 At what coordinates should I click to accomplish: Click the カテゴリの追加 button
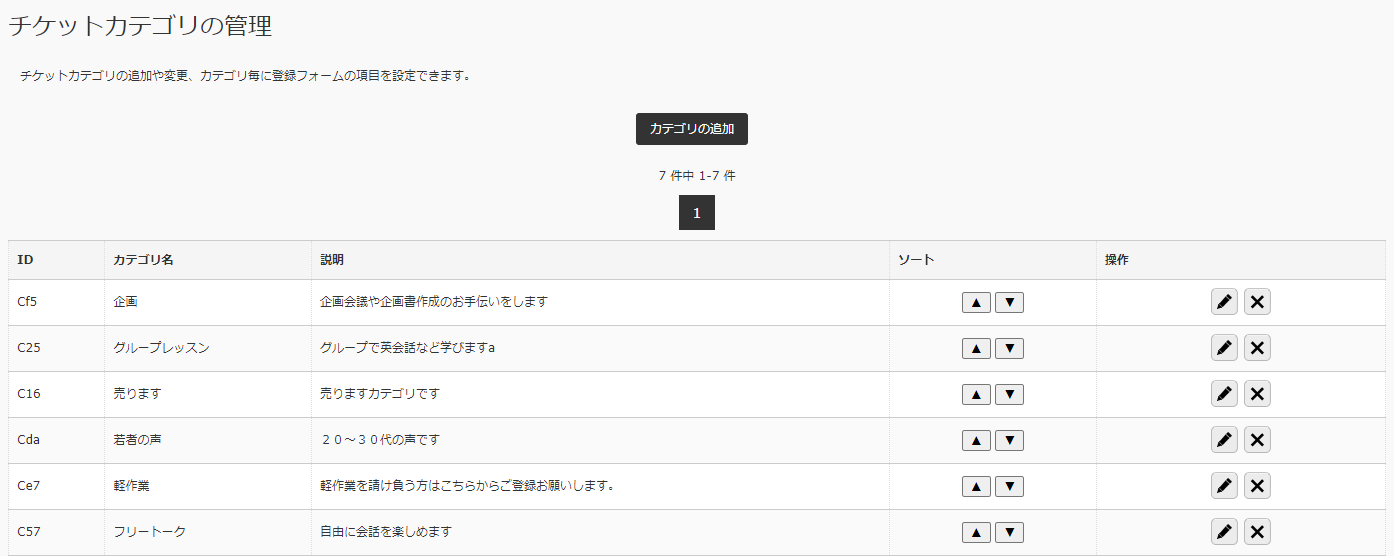coord(692,129)
